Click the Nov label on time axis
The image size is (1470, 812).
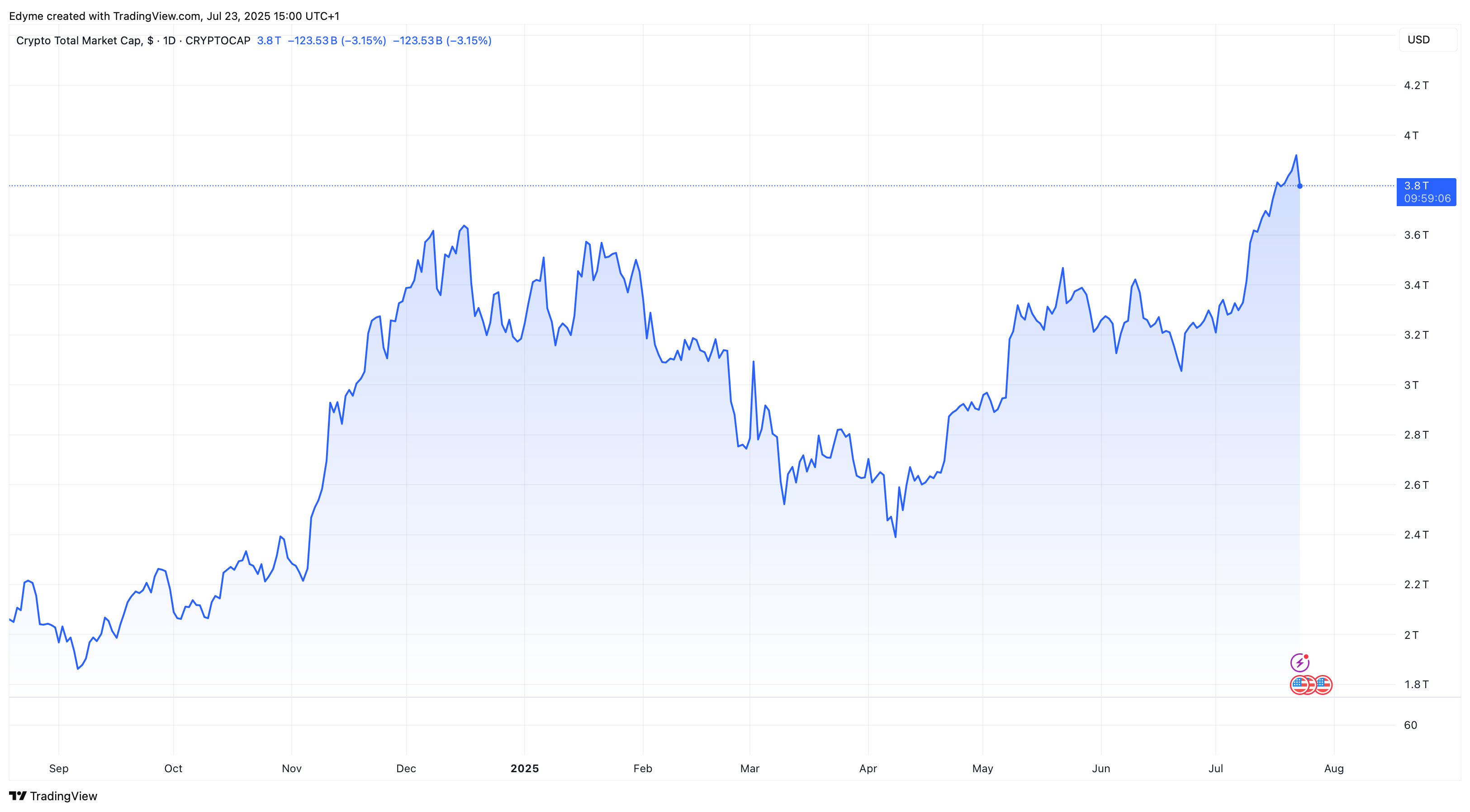pos(292,769)
